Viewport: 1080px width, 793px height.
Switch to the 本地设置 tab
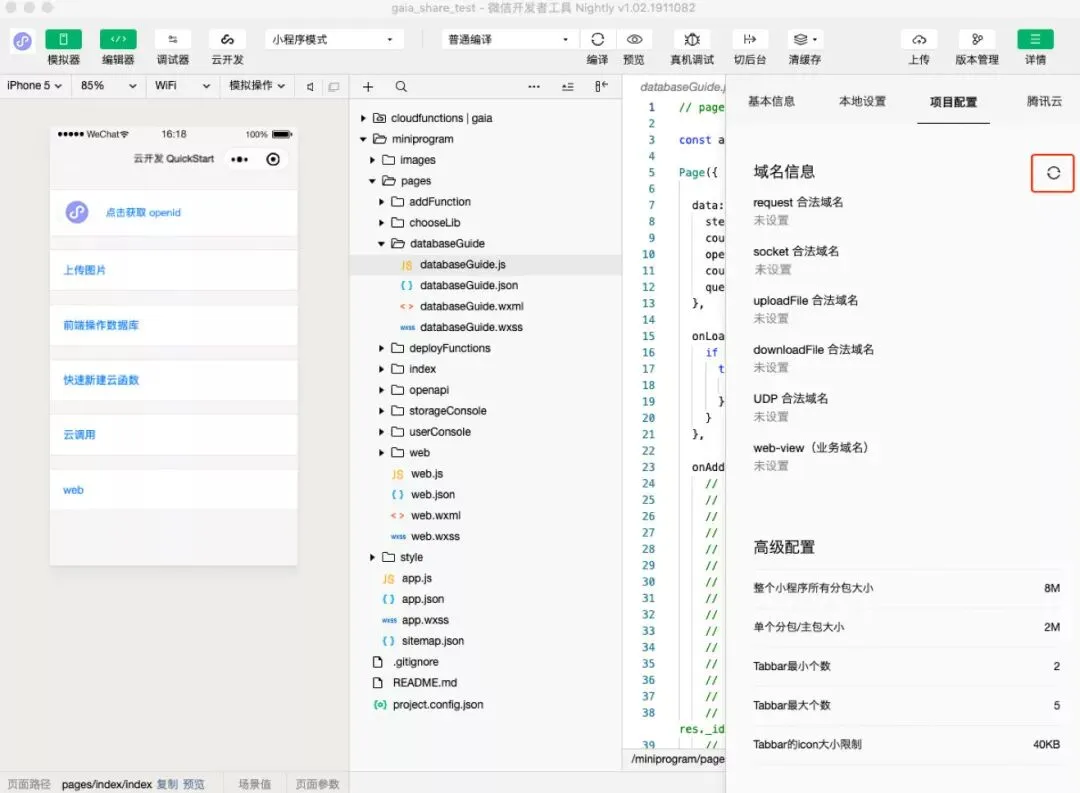(862, 101)
